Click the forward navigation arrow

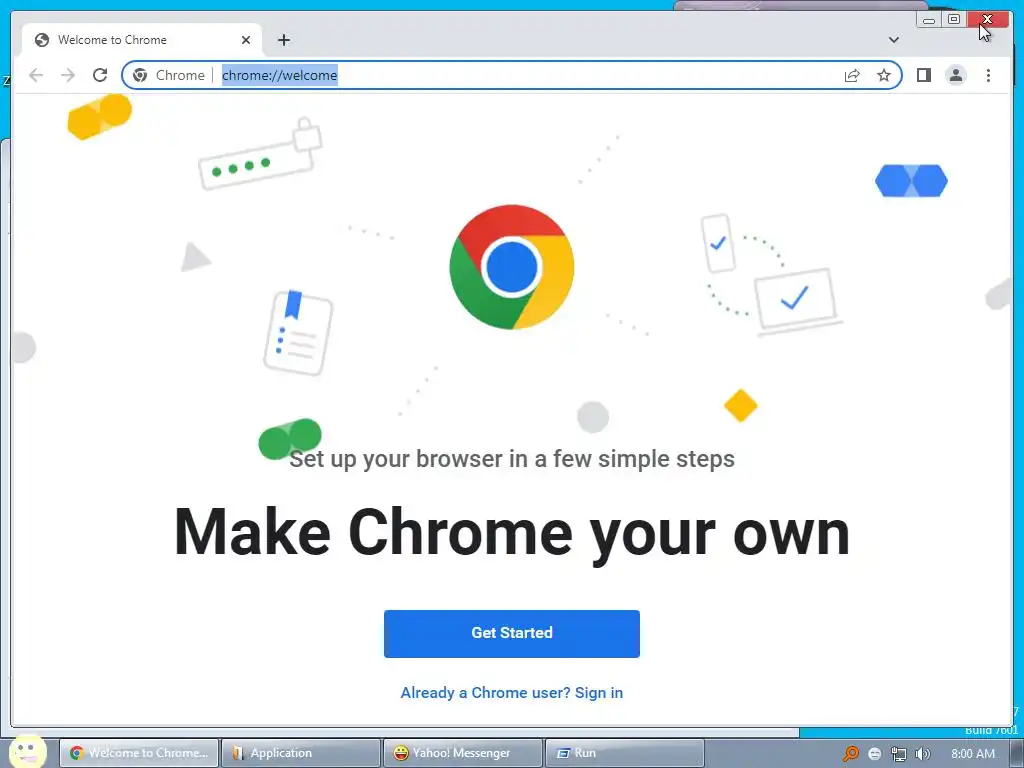pos(68,75)
